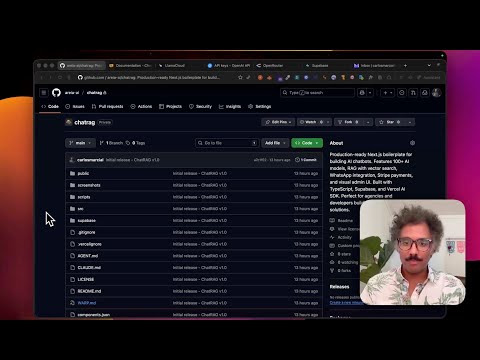Switch to the OpenRouter browser tab
The width and height of the screenshot is (480, 360).
270,65
